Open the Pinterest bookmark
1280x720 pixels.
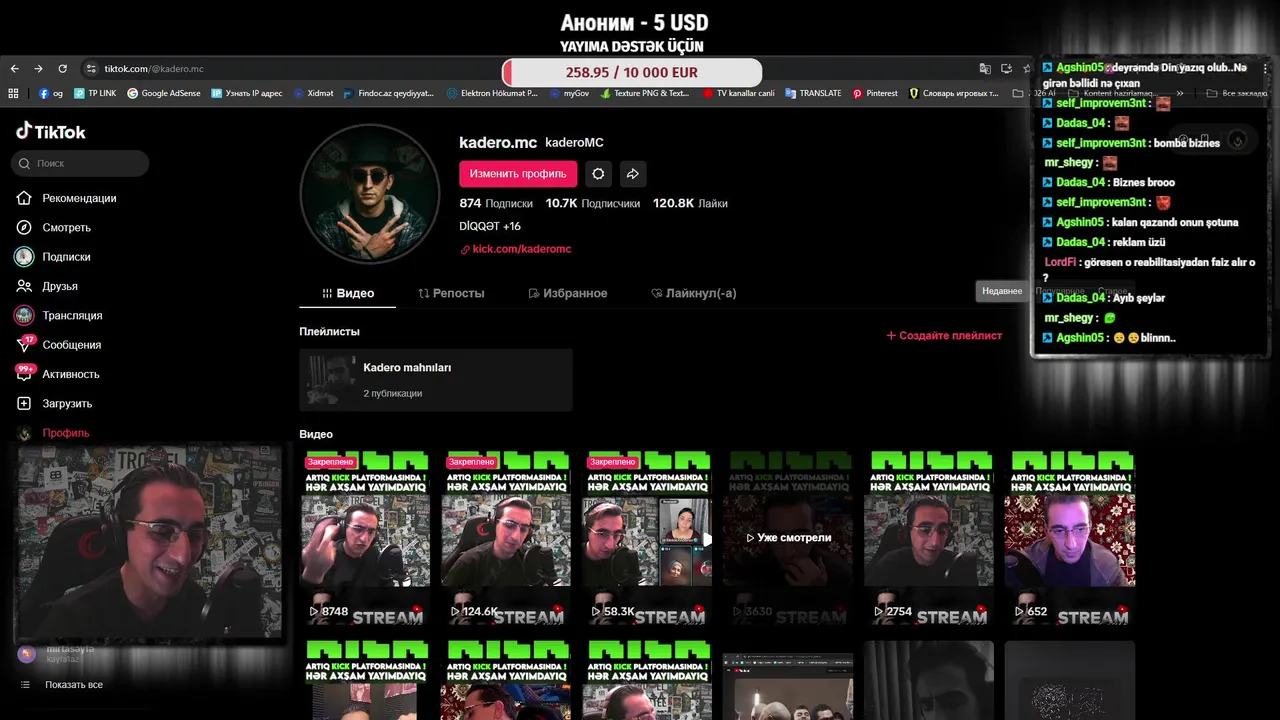coord(876,93)
